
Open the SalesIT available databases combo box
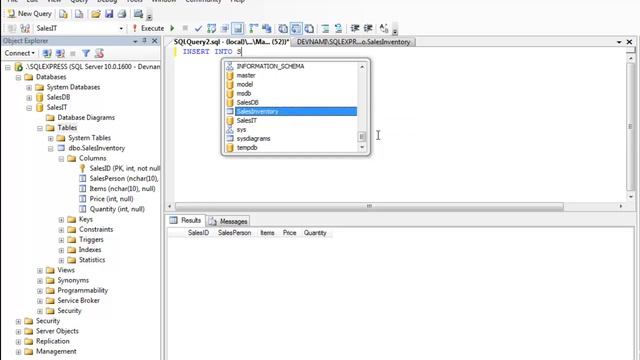tap(79, 28)
